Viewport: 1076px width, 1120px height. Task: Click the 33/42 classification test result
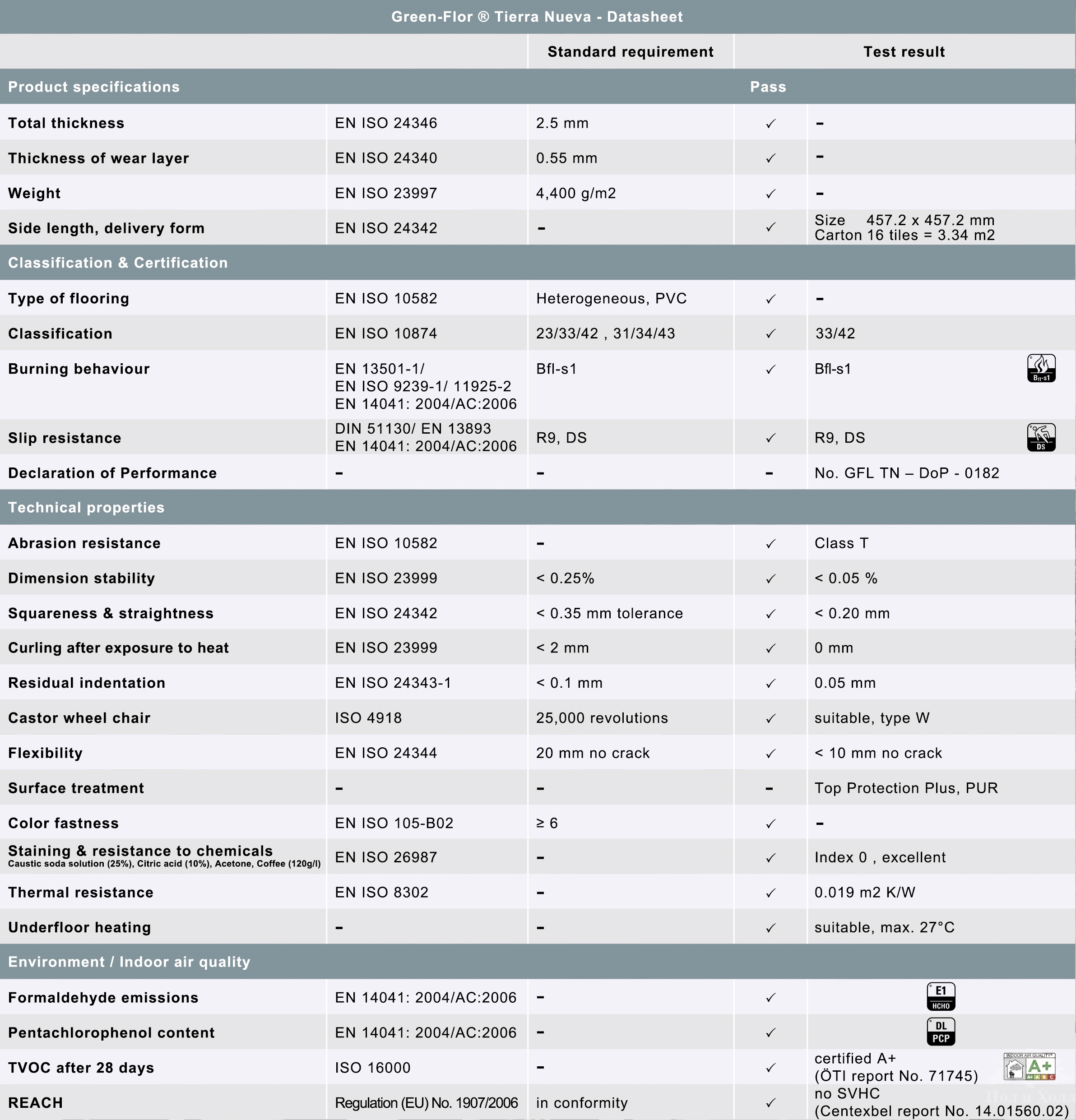tap(835, 334)
